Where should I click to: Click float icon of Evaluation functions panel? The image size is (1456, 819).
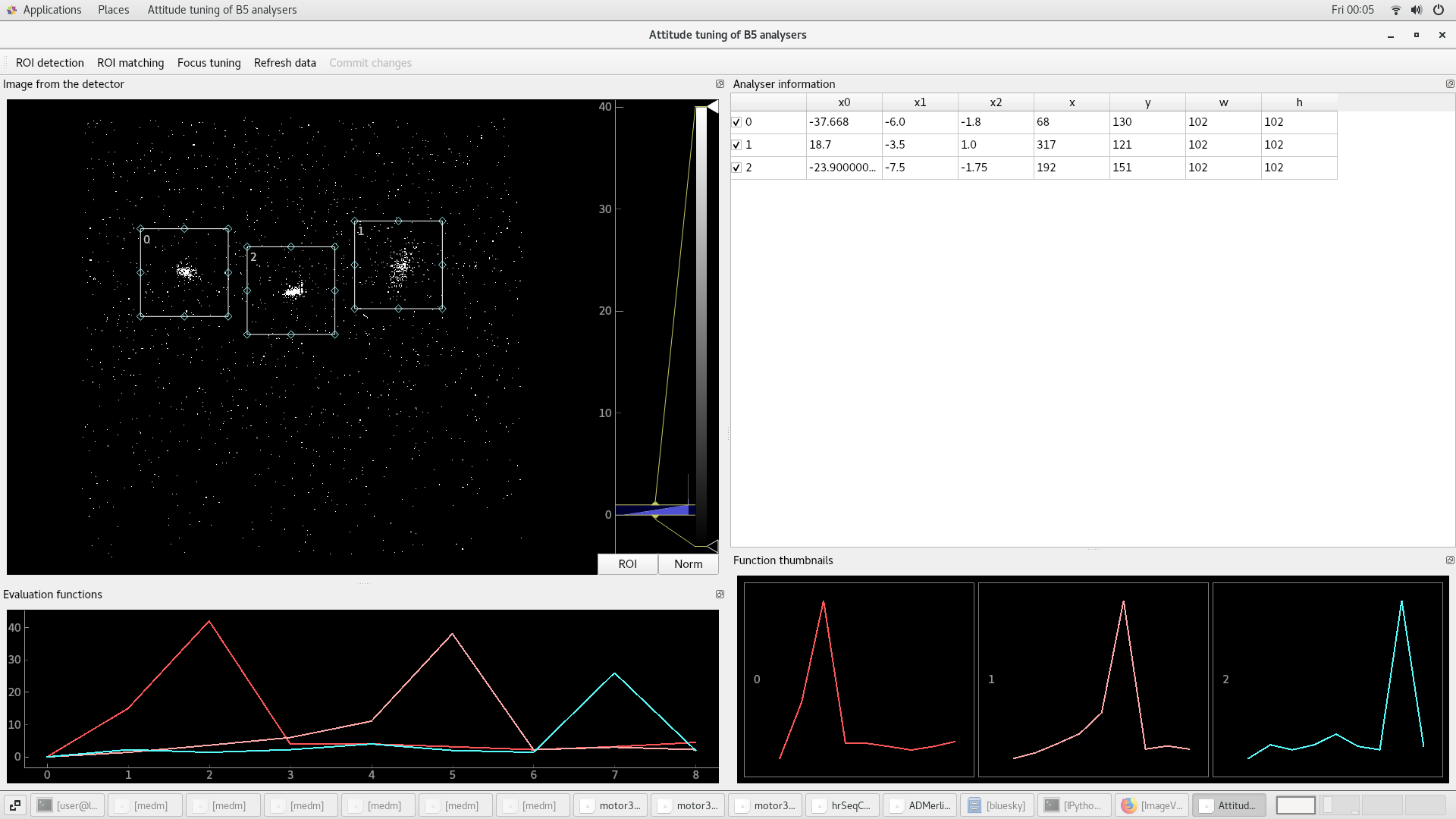(x=720, y=595)
